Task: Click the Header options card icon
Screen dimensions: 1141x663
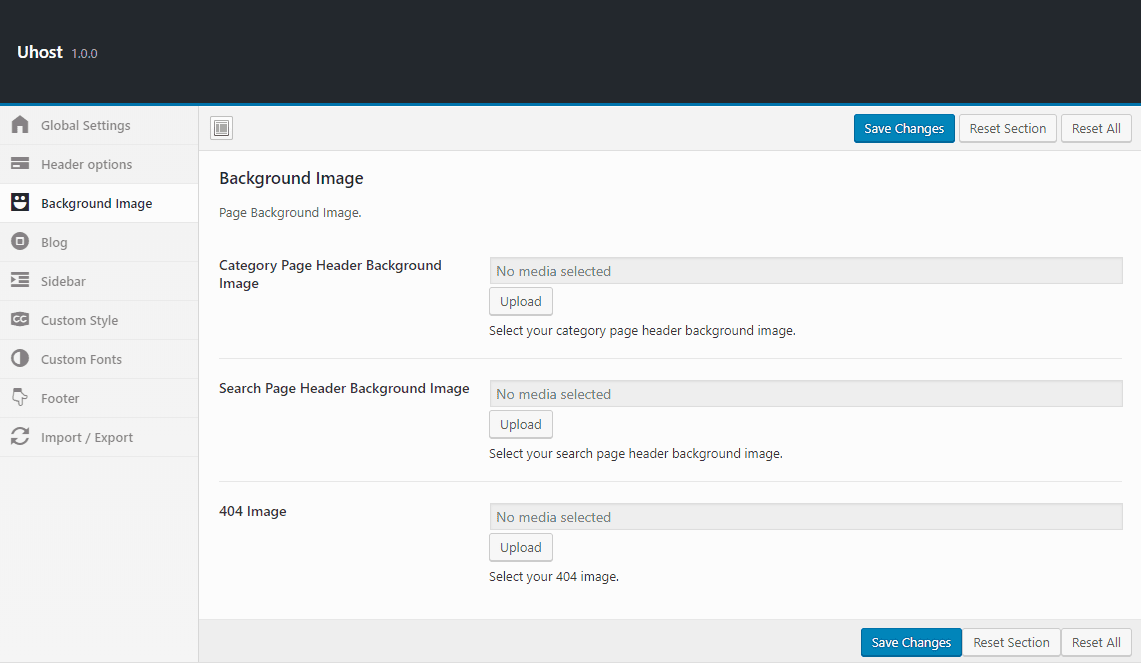Action: (20, 164)
